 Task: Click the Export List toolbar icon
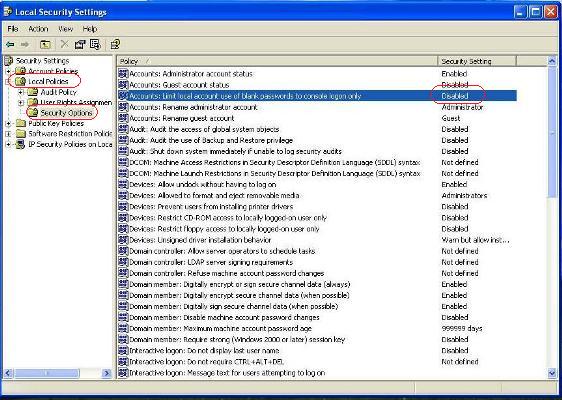click(95, 44)
